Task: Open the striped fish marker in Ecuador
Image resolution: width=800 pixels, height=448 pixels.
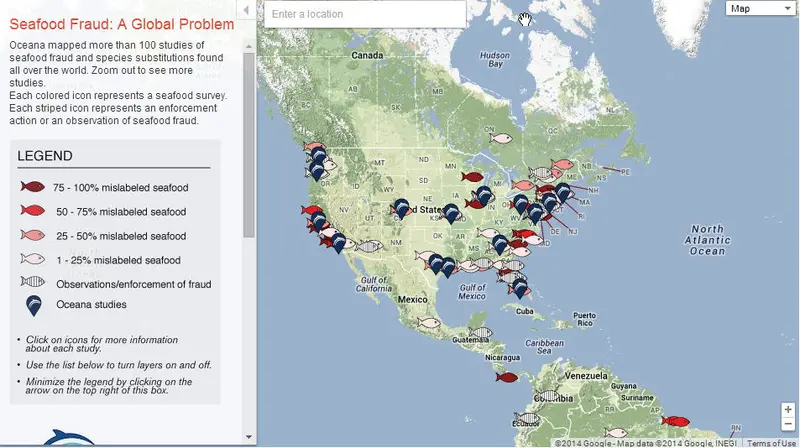Action: (526, 419)
